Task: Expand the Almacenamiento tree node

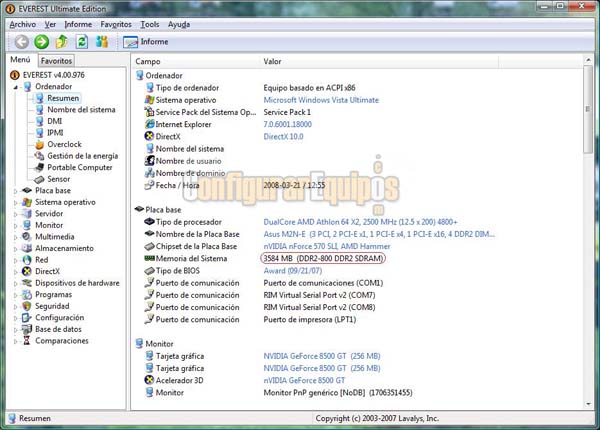Action: [16, 249]
